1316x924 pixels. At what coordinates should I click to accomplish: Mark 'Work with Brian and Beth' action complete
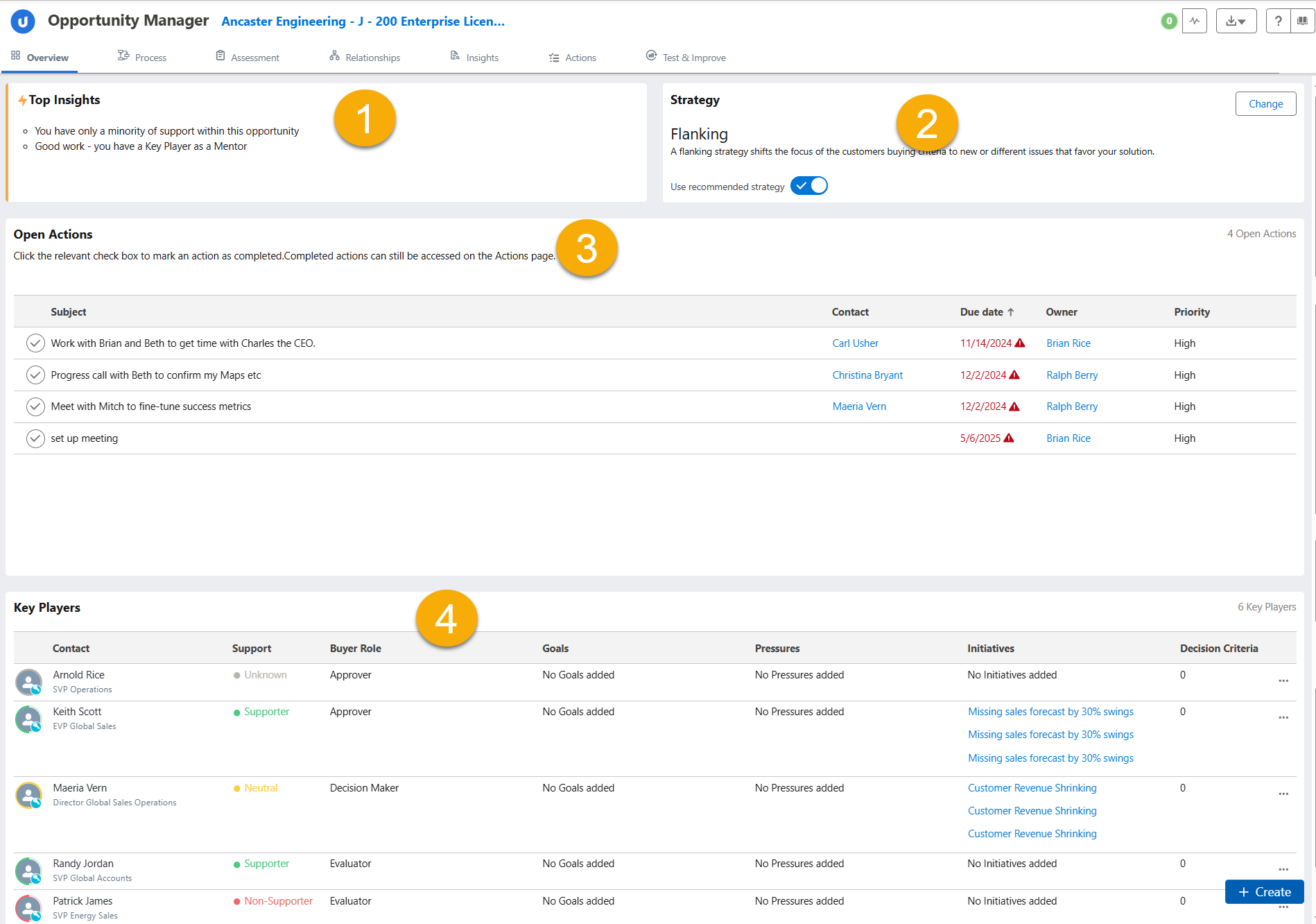pyautogui.click(x=35, y=343)
